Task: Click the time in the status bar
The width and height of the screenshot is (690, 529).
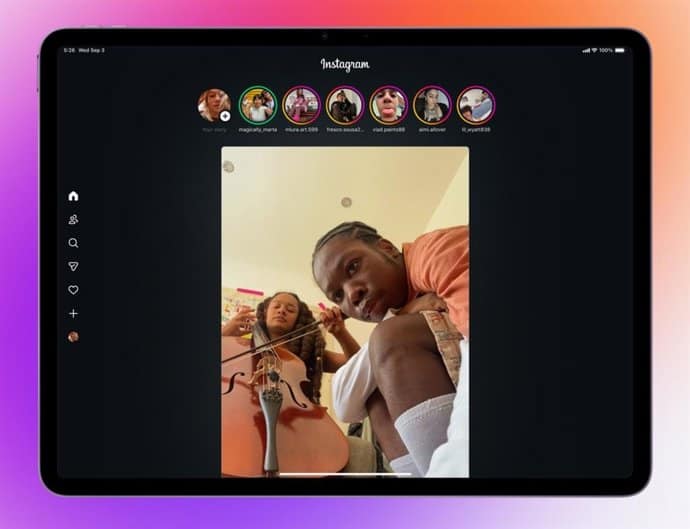Action: click(69, 50)
